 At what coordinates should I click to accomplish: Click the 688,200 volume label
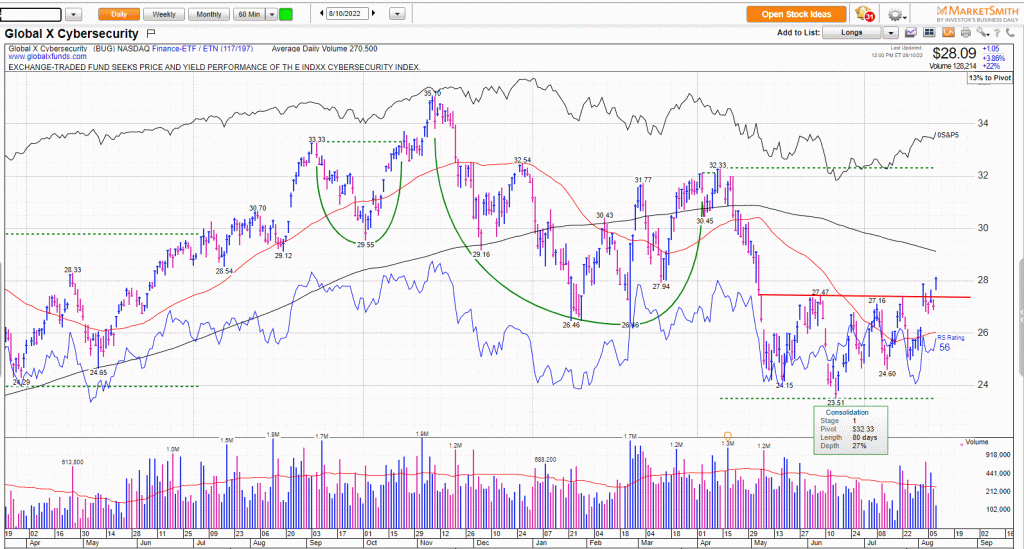(x=545, y=460)
